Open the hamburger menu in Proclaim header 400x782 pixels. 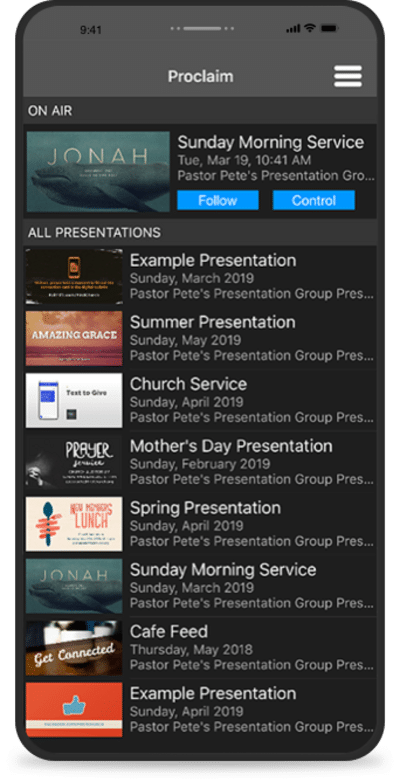348,76
